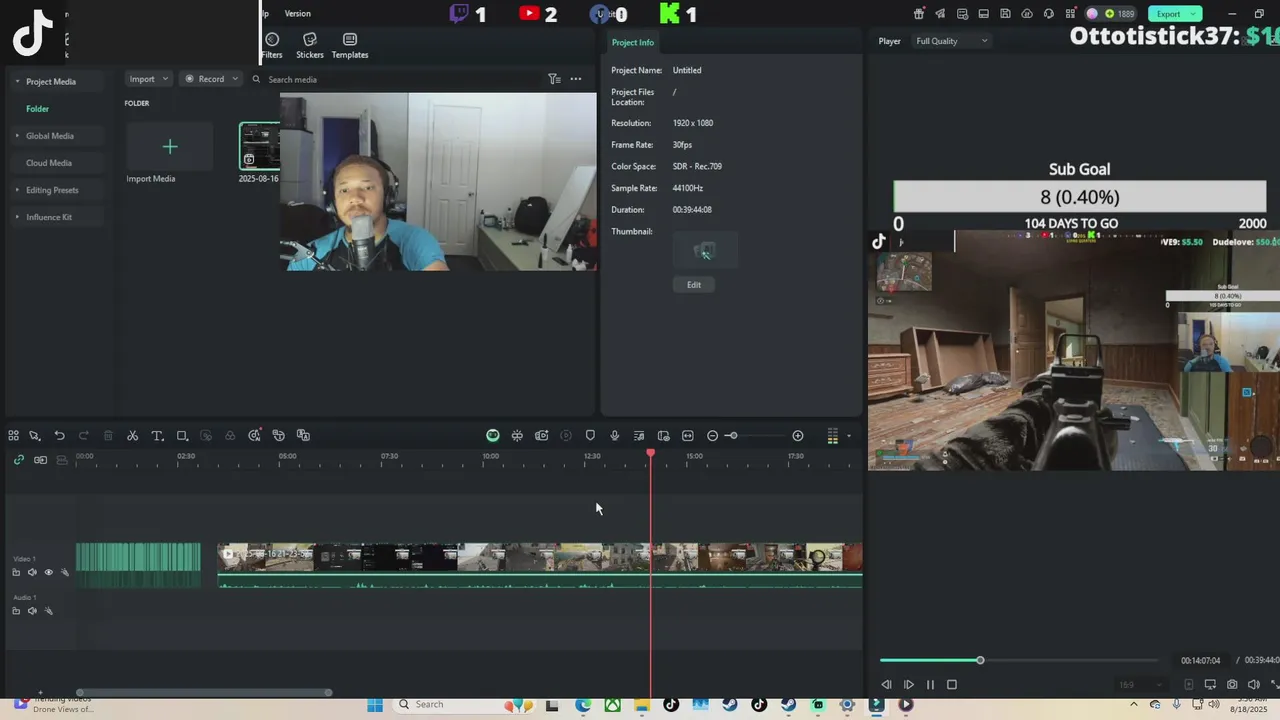Select the green audio clip on Video 1

click(138, 565)
